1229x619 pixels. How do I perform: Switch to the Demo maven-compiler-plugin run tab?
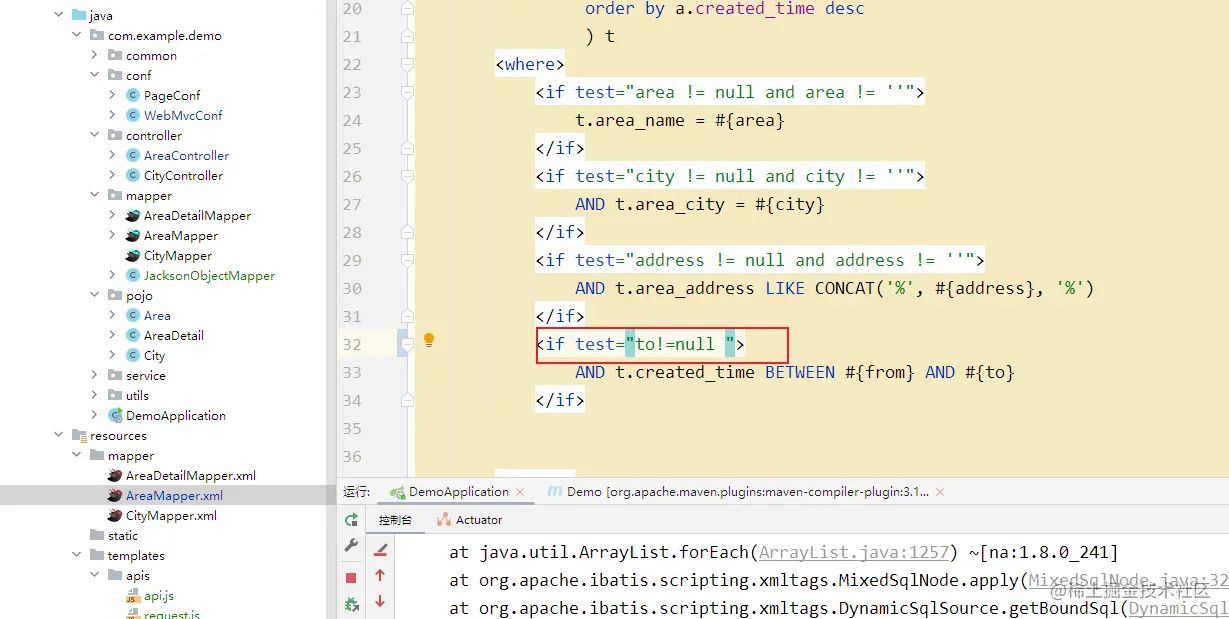pyautogui.click(x=748, y=492)
